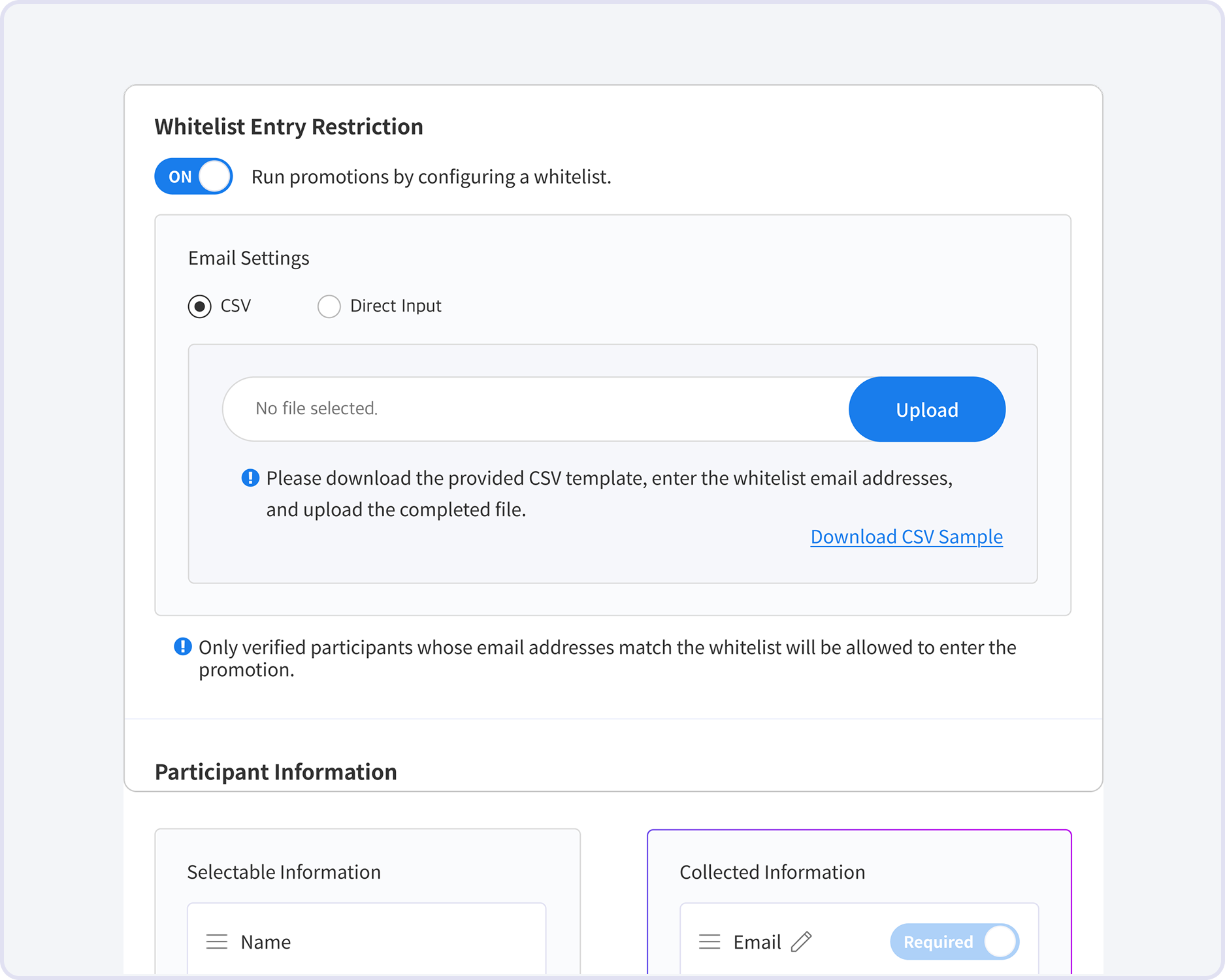
Task: Grab the drag handle icon for Email
Action: tap(710, 941)
